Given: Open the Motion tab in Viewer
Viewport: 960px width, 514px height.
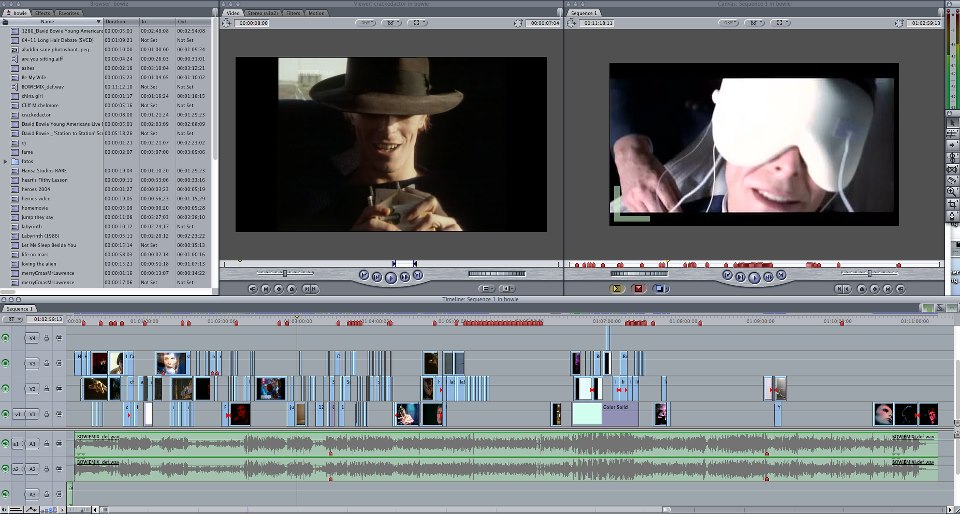Looking at the screenshot, I should click(316, 12).
